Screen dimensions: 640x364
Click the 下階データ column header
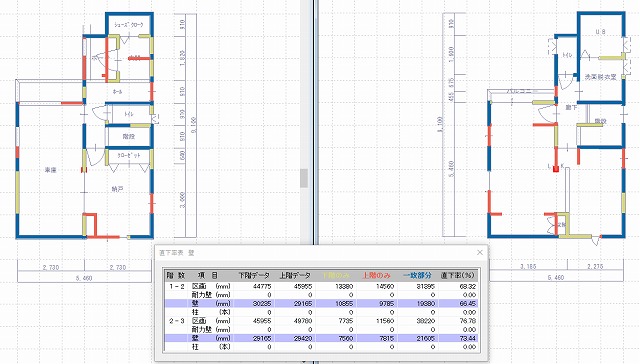pyautogui.click(x=254, y=275)
